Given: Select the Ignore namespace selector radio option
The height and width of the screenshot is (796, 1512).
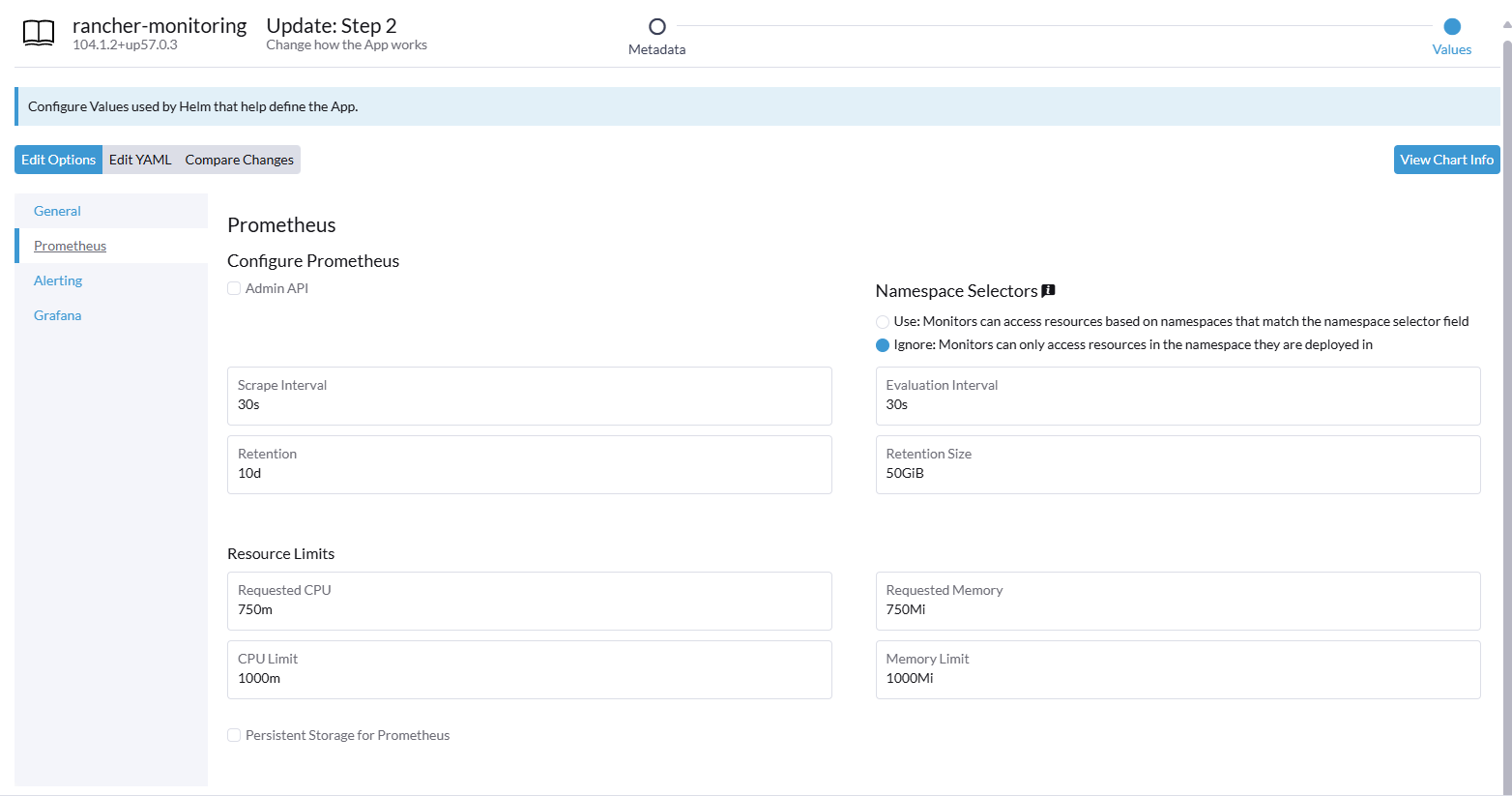Looking at the screenshot, I should point(883,345).
